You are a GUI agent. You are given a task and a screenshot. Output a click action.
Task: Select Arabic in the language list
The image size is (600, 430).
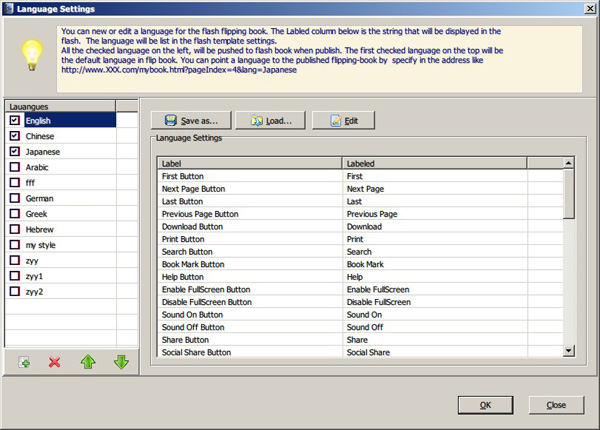[37, 167]
